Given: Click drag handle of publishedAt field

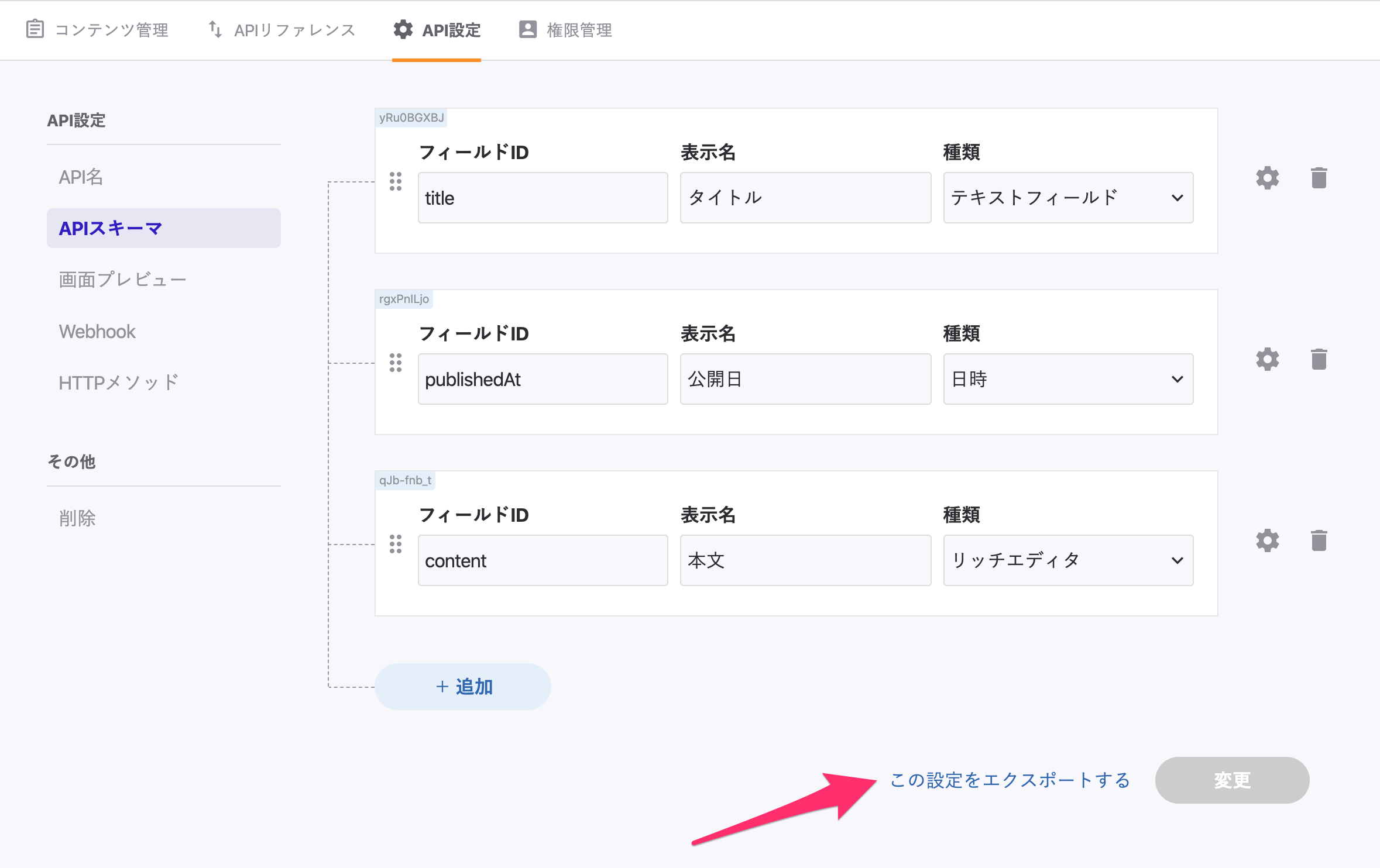Looking at the screenshot, I should pyautogui.click(x=396, y=363).
